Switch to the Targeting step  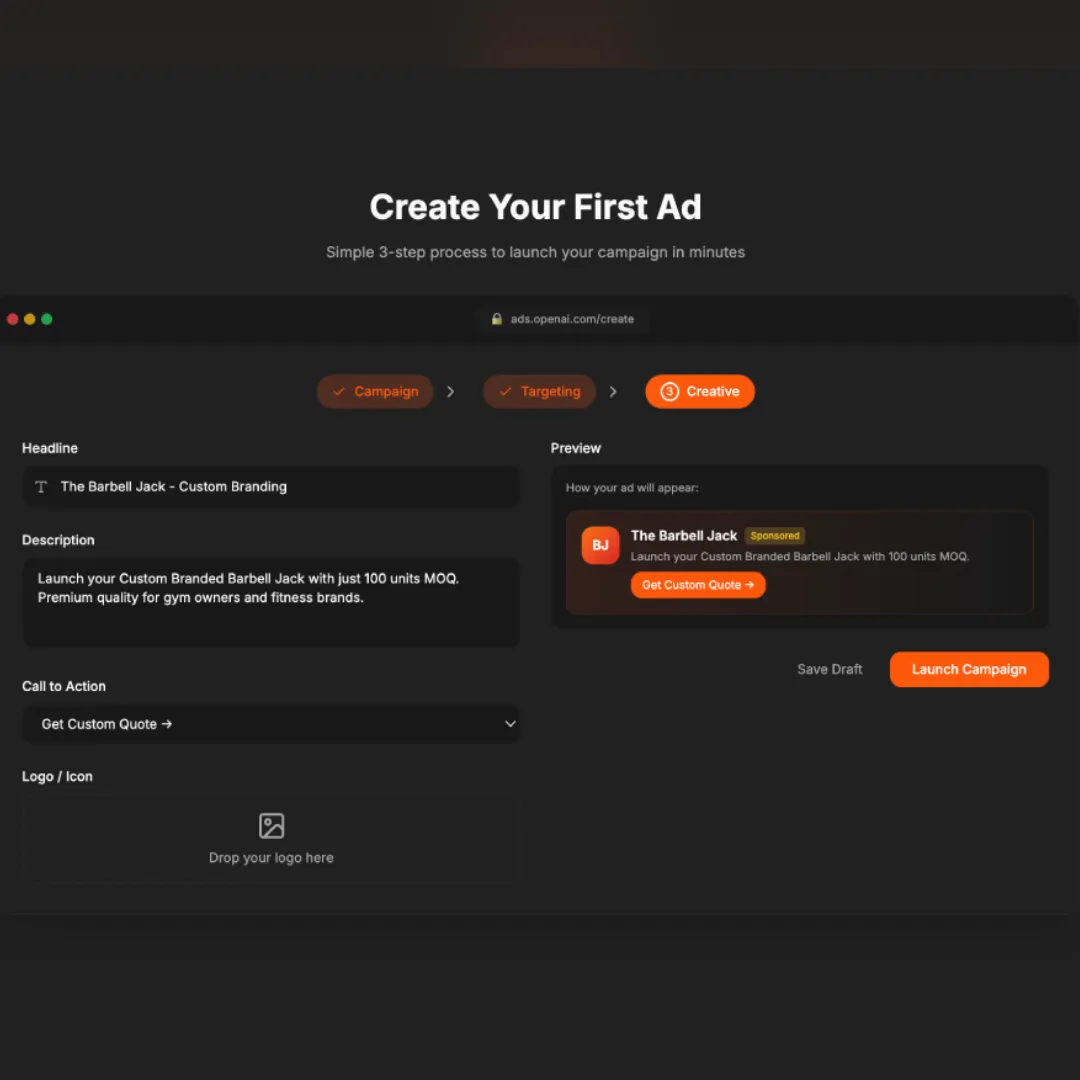(539, 391)
